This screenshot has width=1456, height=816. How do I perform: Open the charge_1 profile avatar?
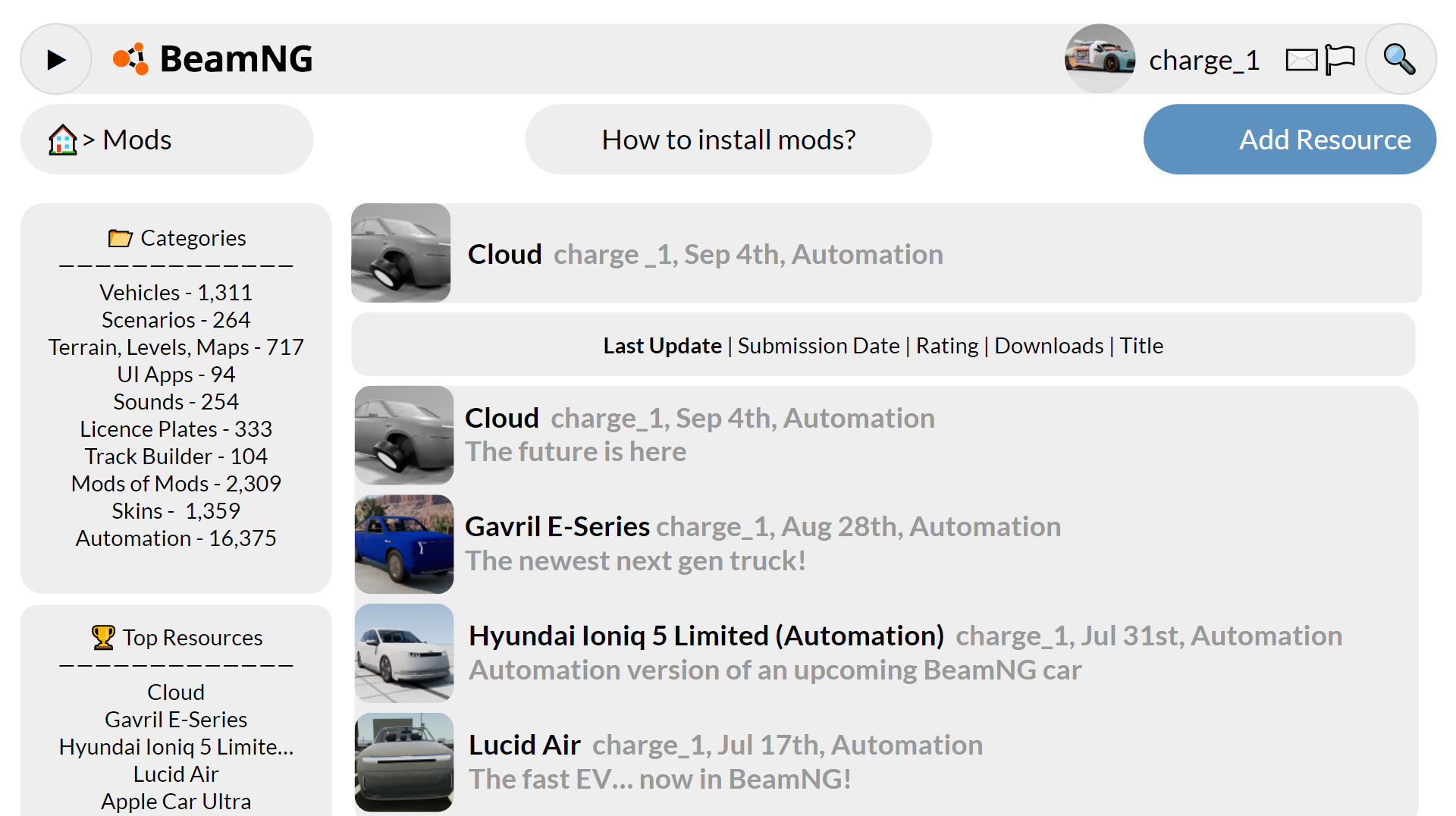(1100, 59)
